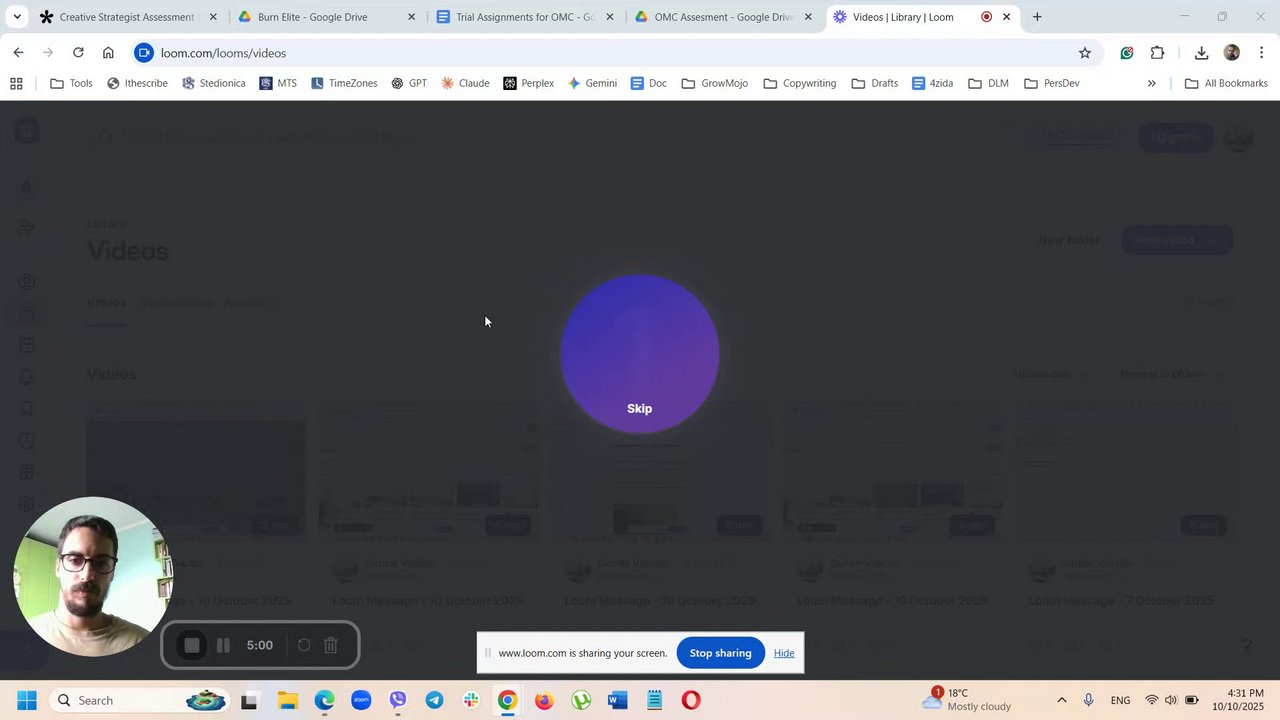Open the TimeZones bookmark
1280x720 pixels.
tap(344, 83)
